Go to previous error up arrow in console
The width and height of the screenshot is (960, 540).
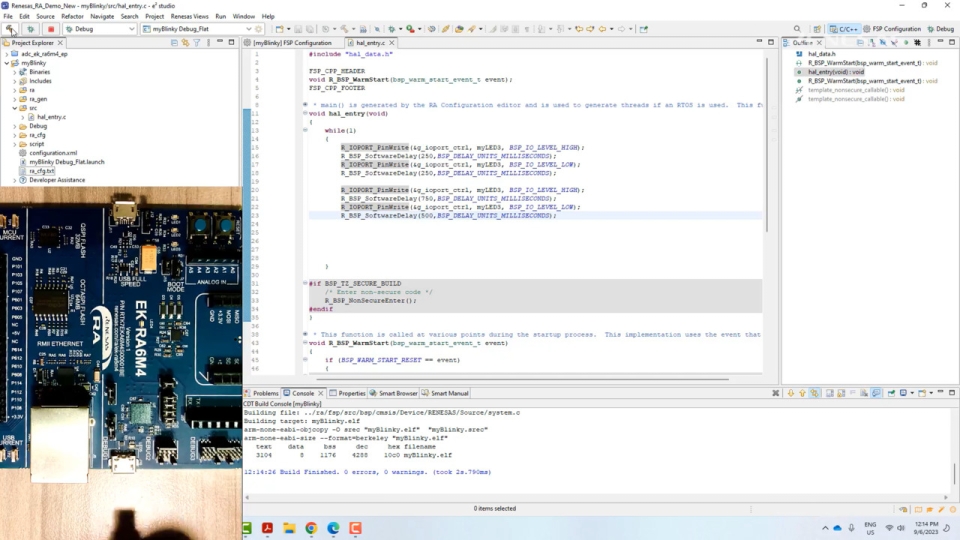[x=802, y=393]
